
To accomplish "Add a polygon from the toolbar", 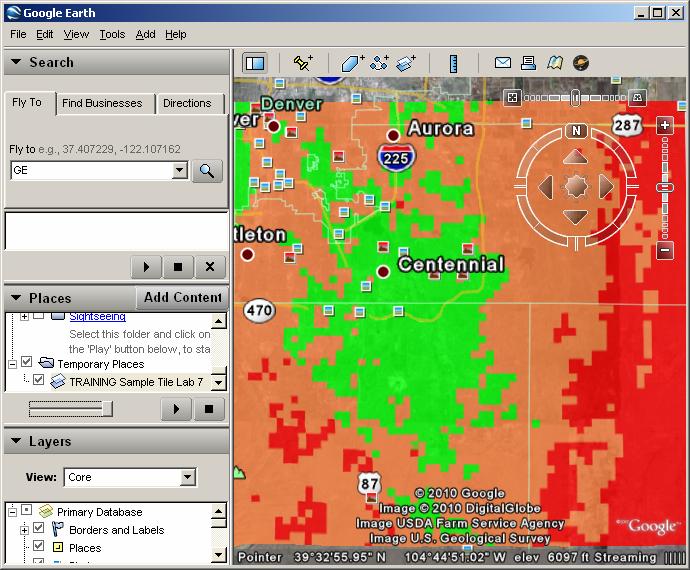I will [352, 63].
